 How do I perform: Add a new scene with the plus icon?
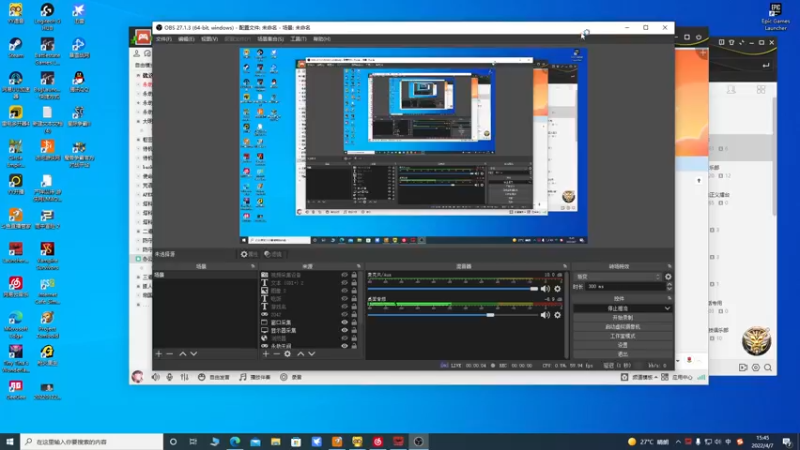(159, 354)
